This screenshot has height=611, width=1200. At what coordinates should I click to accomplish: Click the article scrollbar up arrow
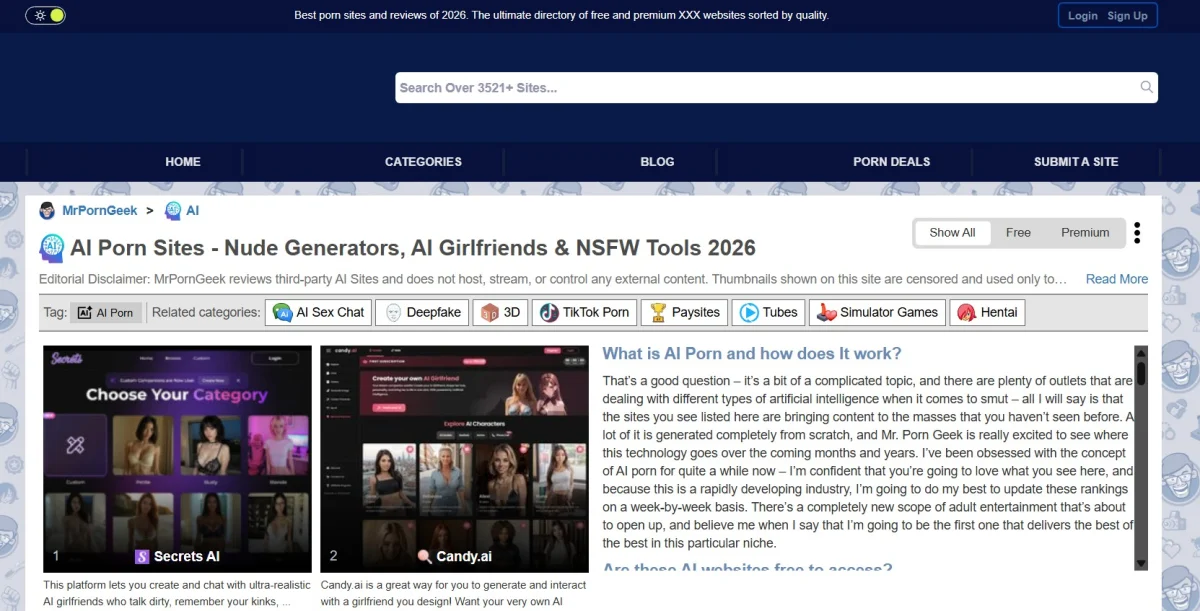click(1141, 352)
